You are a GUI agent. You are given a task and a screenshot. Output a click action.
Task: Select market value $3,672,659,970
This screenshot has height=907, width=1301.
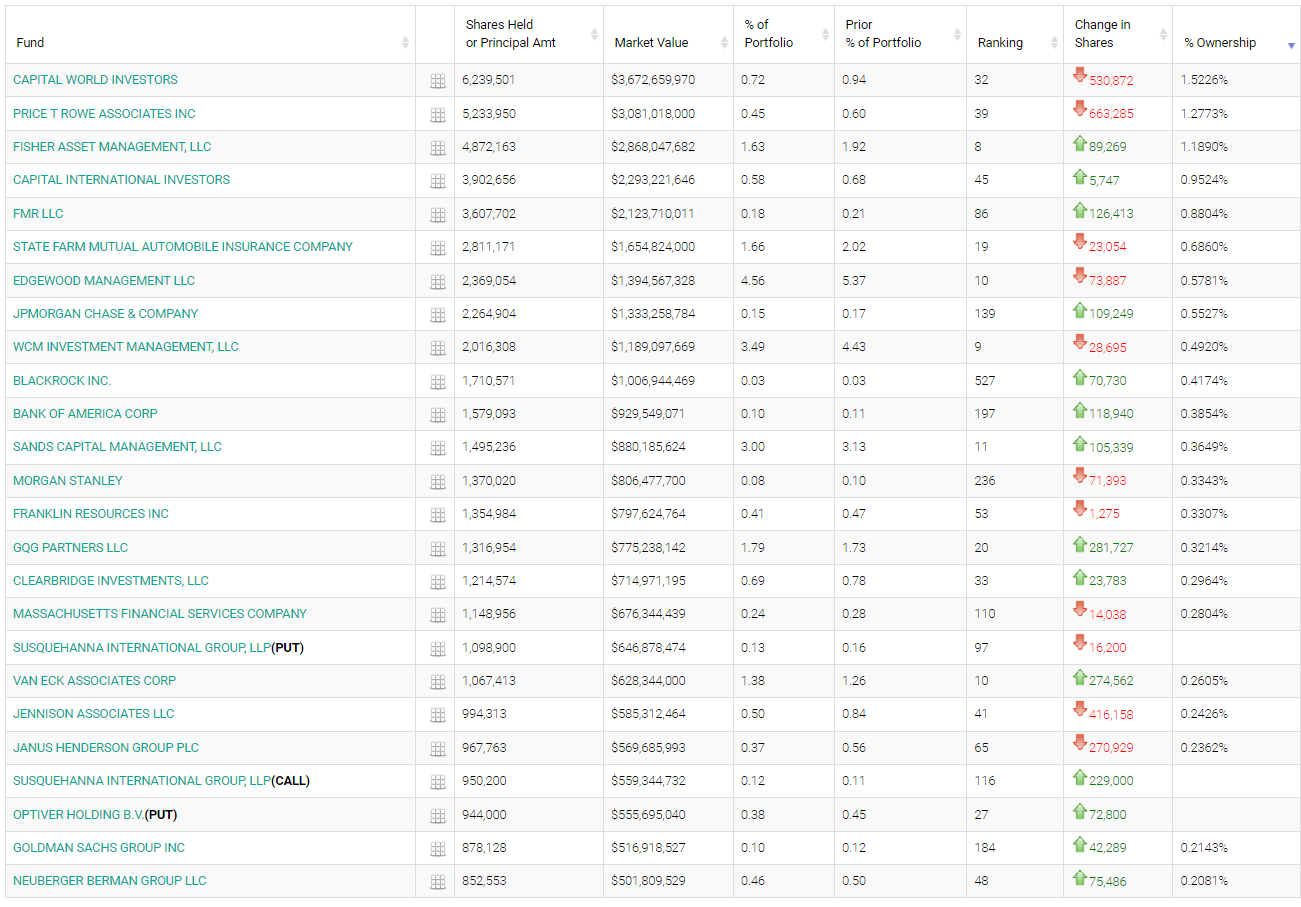pyautogui.click(x=653, y=80)
